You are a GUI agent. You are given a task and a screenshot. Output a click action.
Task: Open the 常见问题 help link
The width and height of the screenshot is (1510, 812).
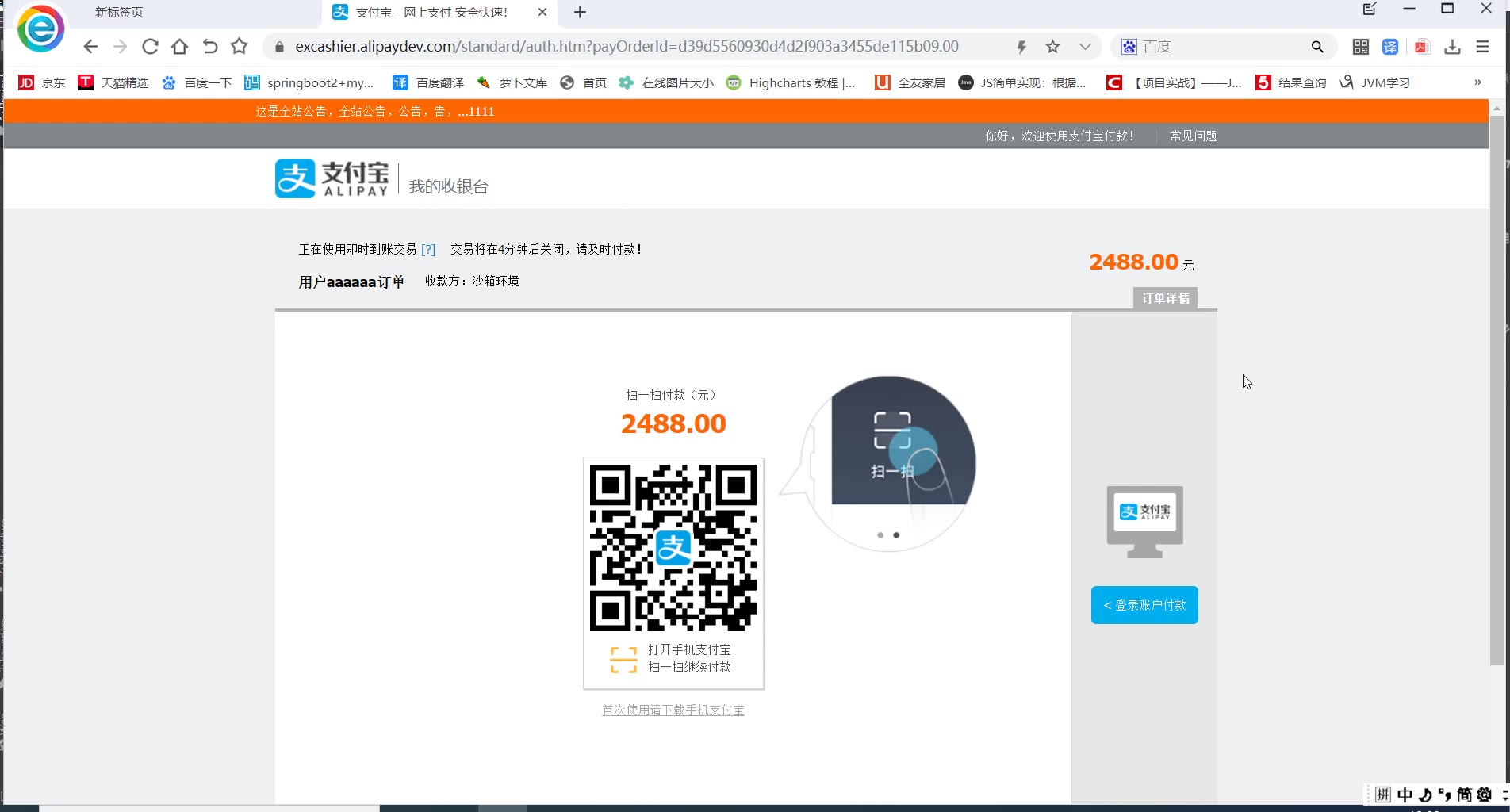pyautogui.click(x=1193, y=136)
